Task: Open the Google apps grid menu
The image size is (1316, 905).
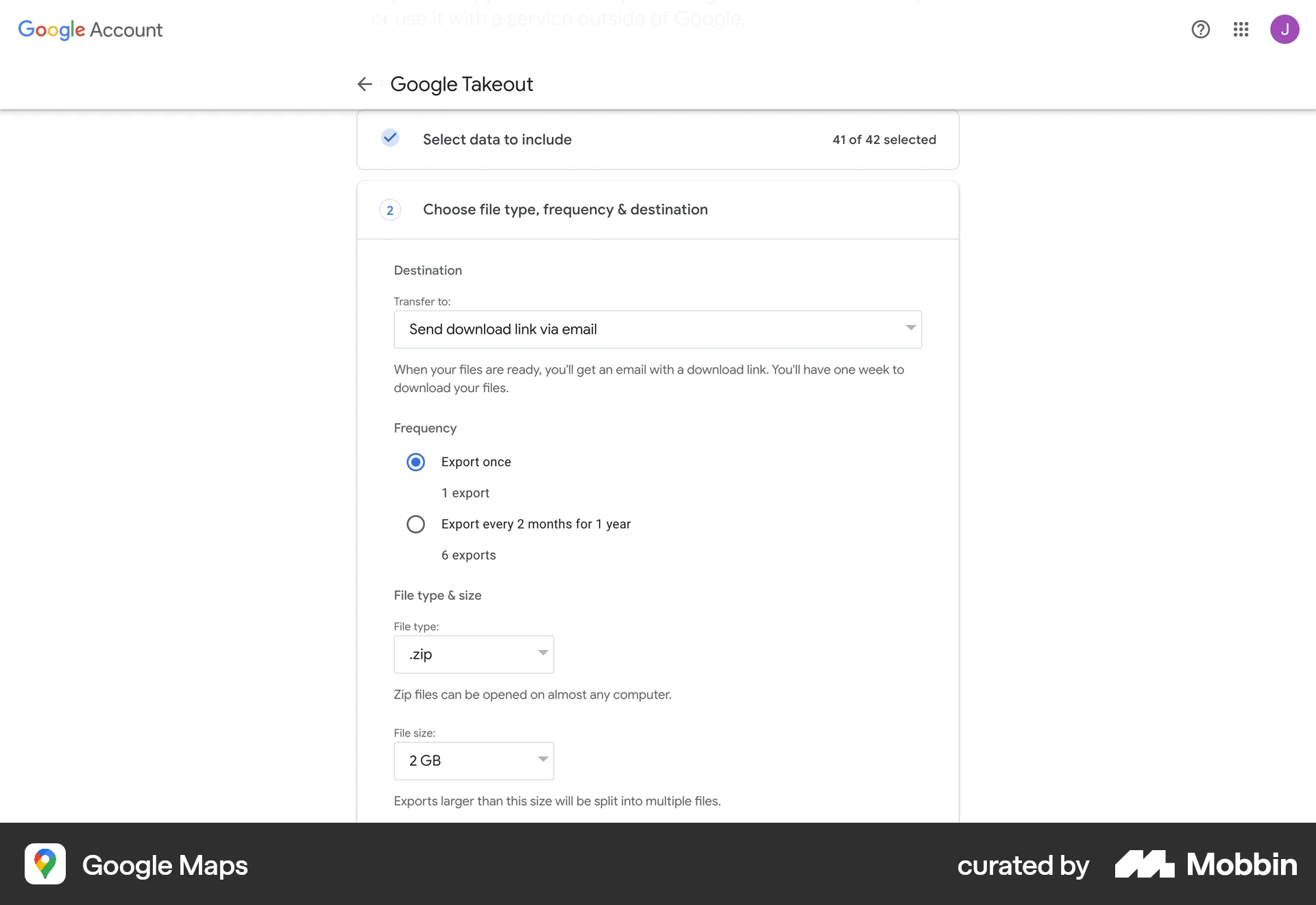Action: tap(1241, 29)
